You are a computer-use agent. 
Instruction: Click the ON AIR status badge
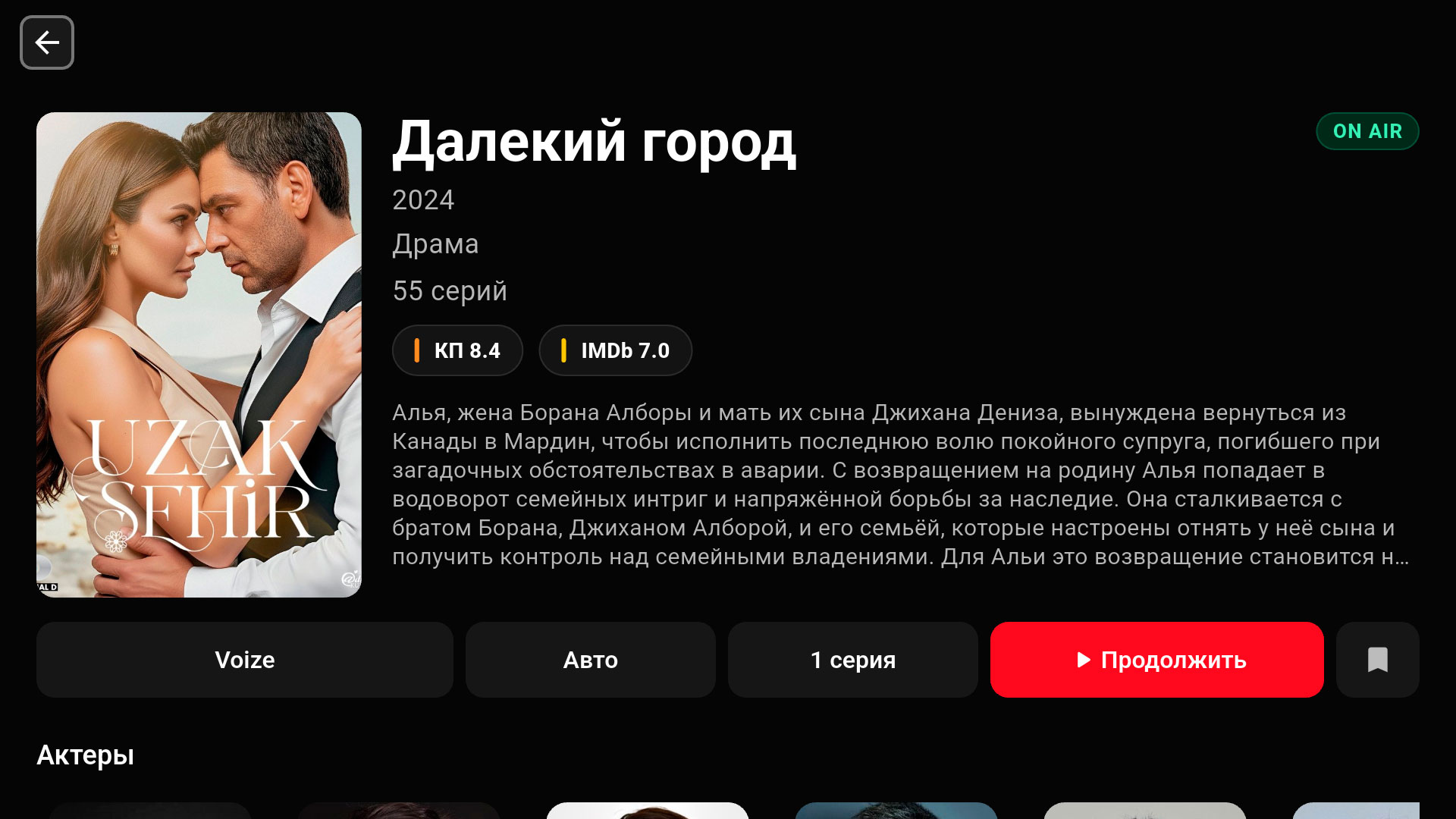coord(1367,131)
